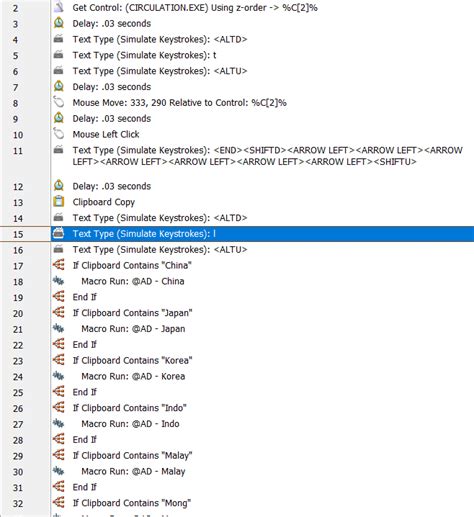Click the mouse icon beside Mouse Left Click

point(59,134)
